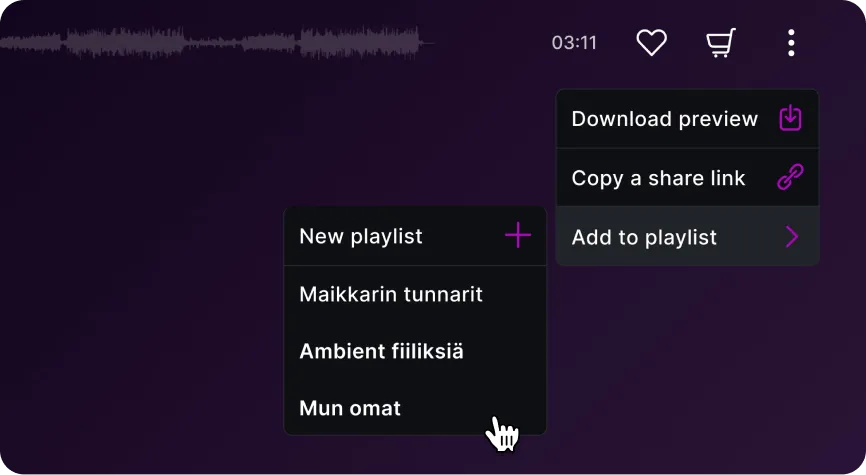The image size is (866, 475).
Task: Like the track with the heart icon
Action: point(652,43)
